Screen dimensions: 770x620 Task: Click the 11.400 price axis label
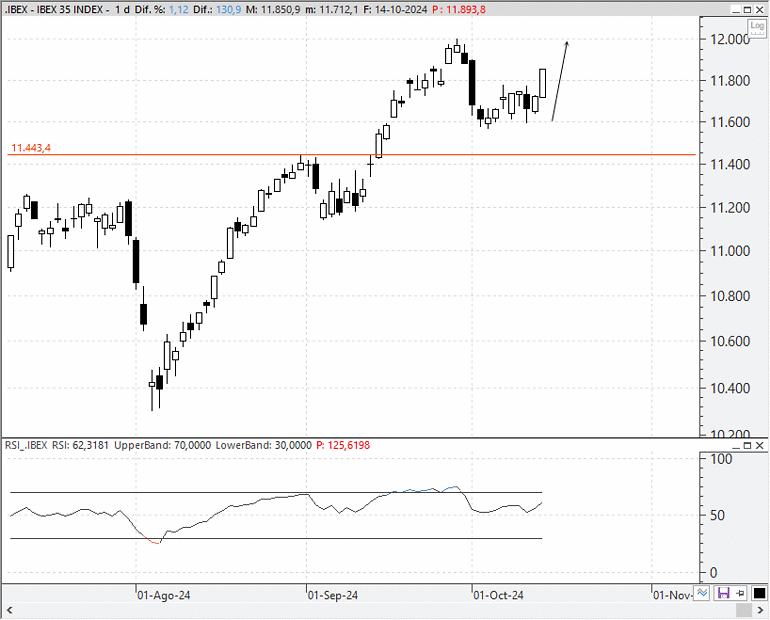[x=730, y=164]
